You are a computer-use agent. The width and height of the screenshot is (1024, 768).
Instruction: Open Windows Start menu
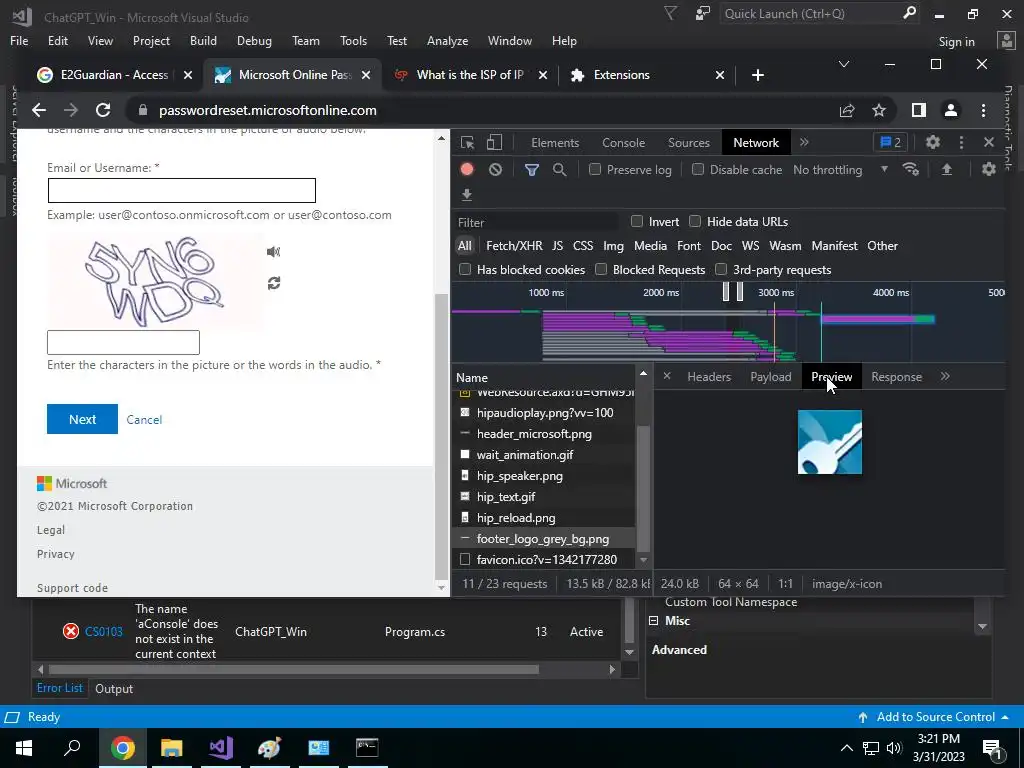(x=24, y=748)
